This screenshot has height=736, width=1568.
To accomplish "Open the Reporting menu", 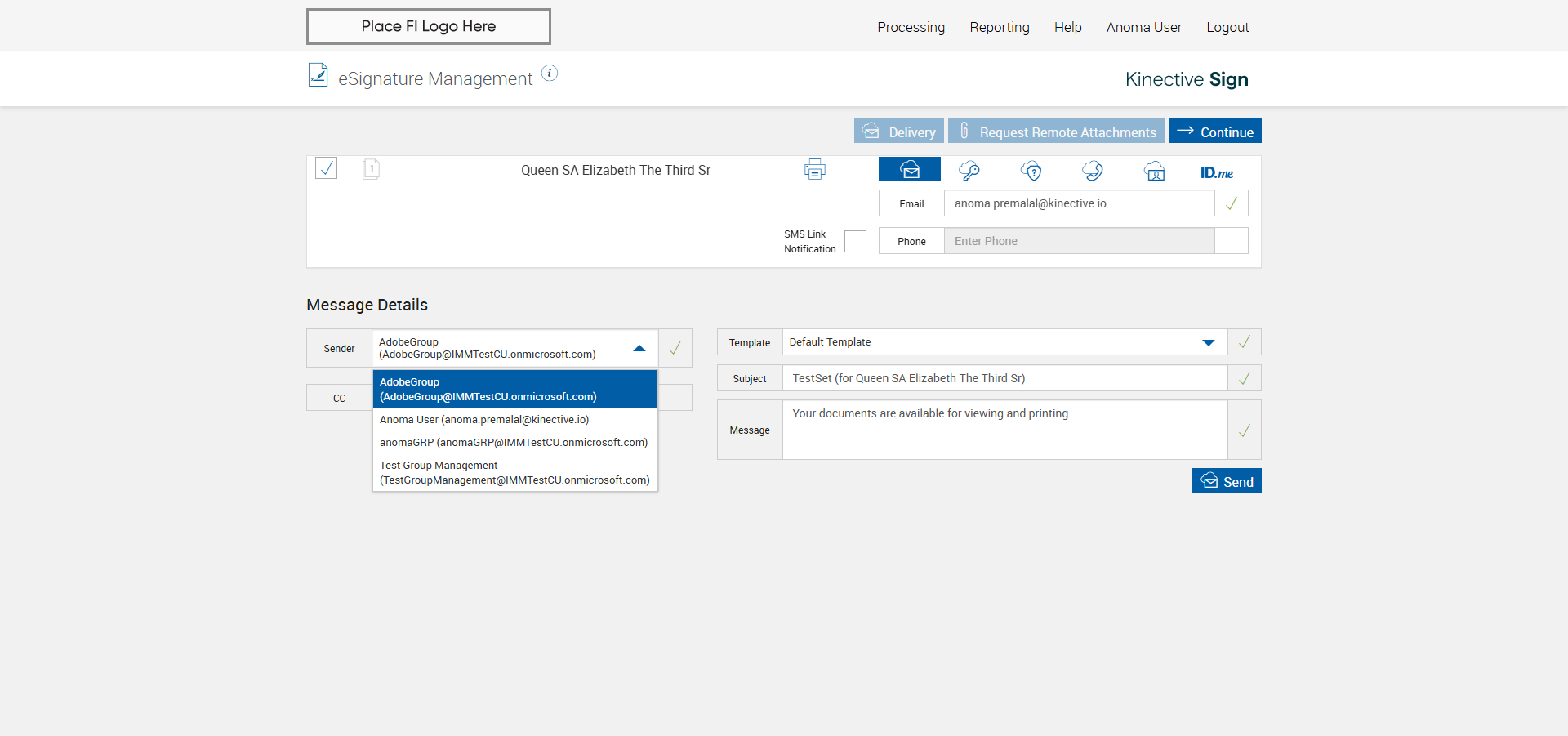I will click(999, 27).
